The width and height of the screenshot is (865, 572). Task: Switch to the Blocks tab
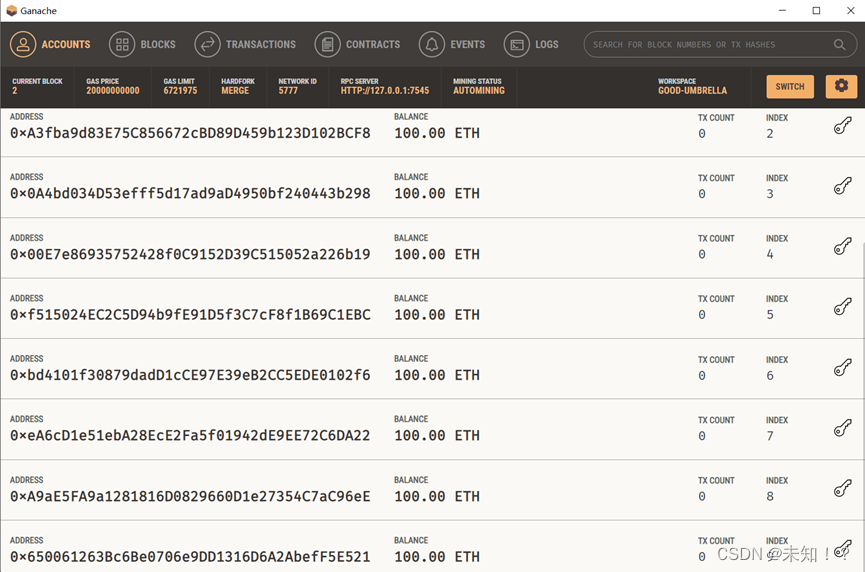142,45
